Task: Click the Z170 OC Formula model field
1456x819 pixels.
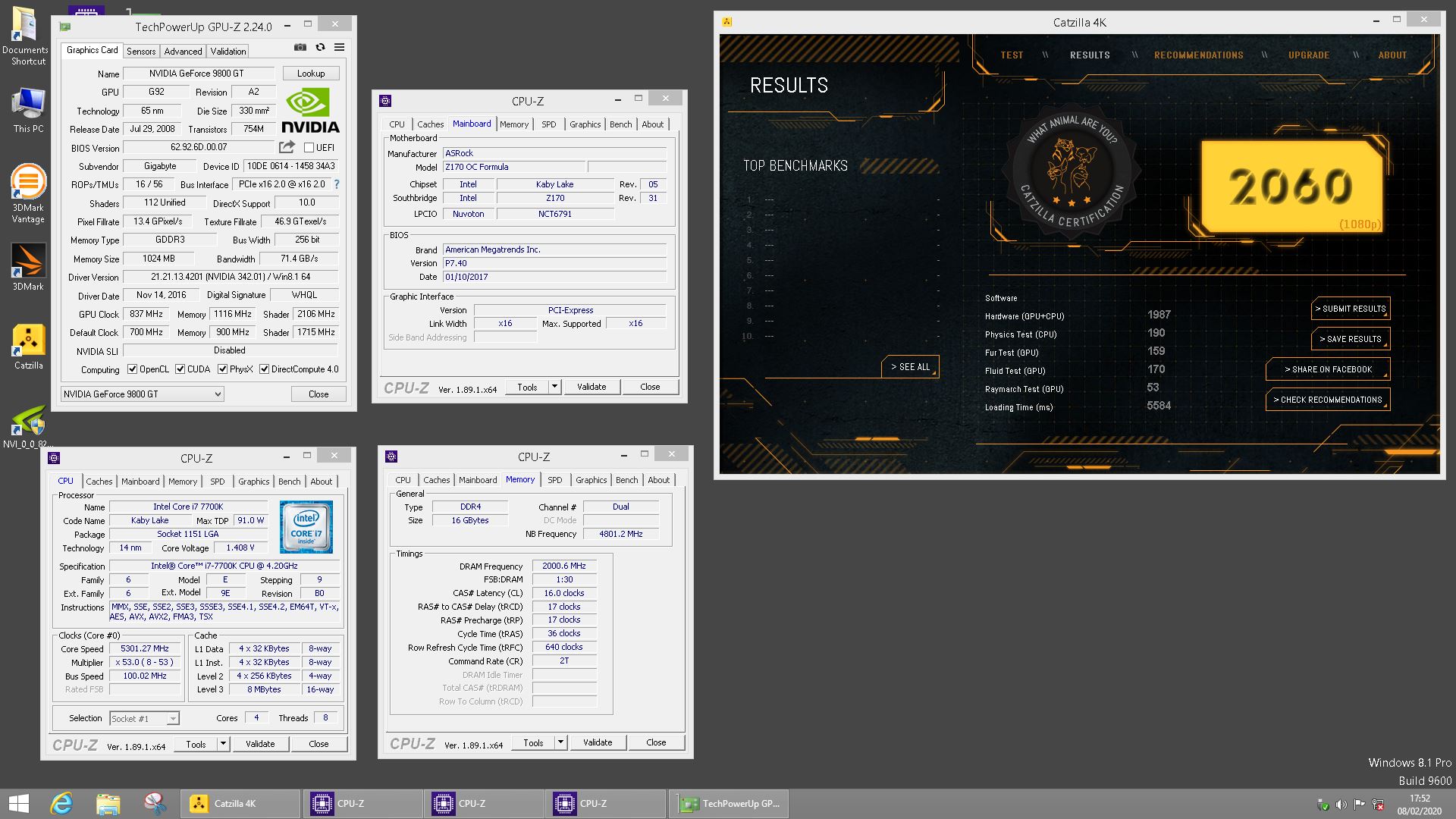Action: [x=513, y=167]
